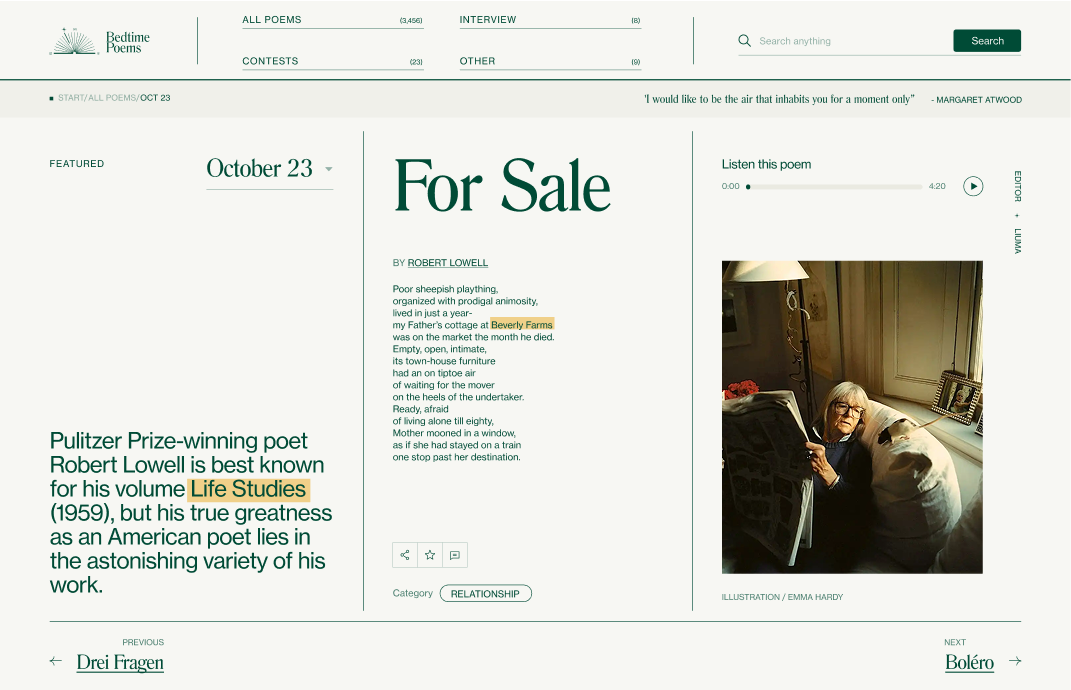Open previous poem Drei Fragen
Image resolution: width=1071 pixels, height=690 pixels.
pyautogui.click(x=120, y=663)
